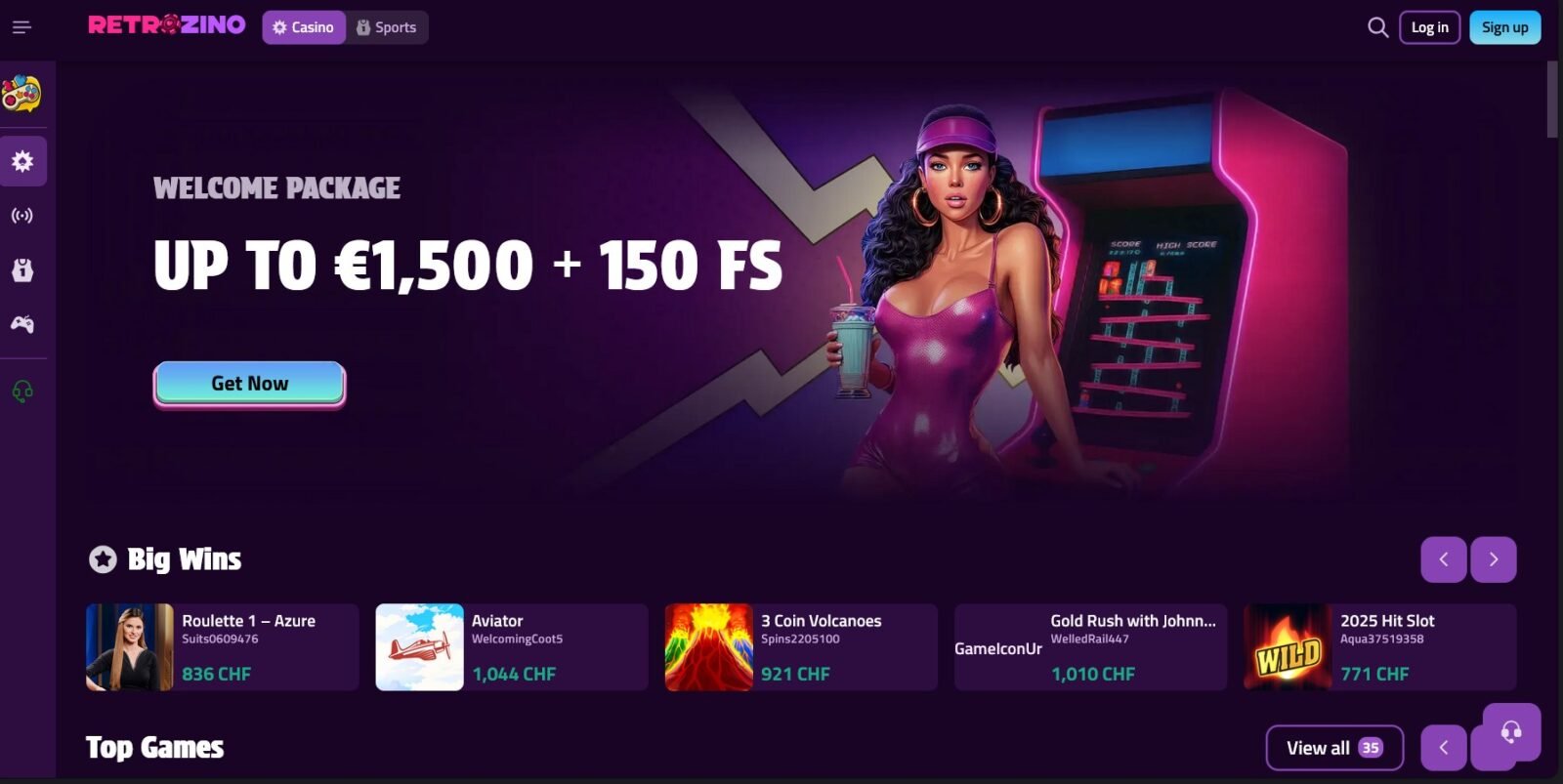Open the colorful gamepad promo icon in sidebar
The image size is (1563, 784).
pyautogui.click(x=21, y=94)
